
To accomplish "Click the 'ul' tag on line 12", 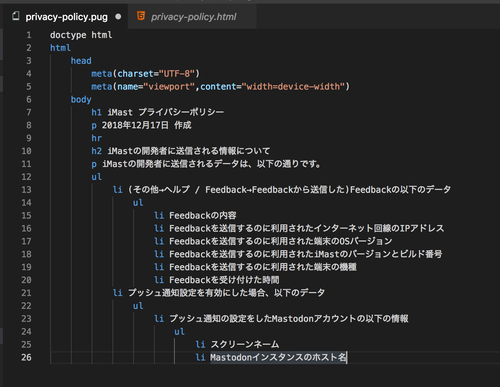I will pyautogui.click(x=97, y=177).
